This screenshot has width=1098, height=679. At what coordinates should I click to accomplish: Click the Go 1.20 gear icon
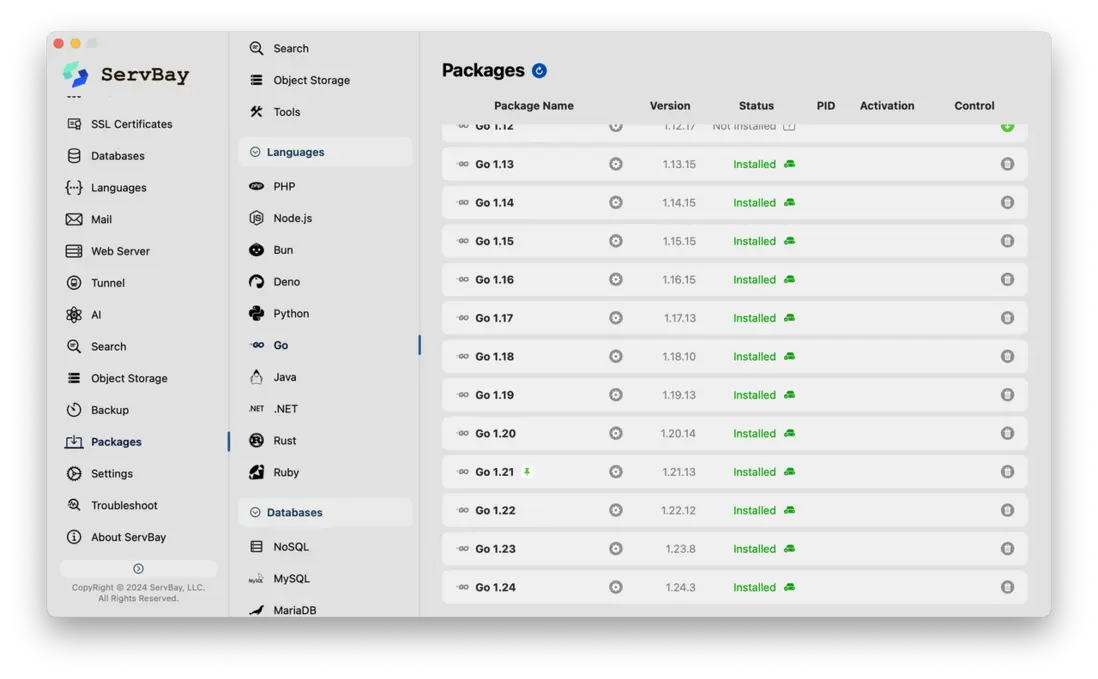(616, 434)
